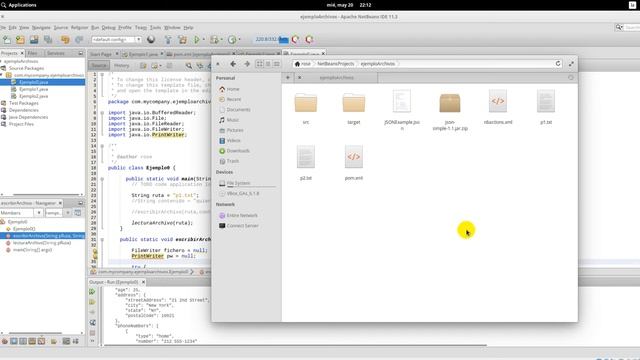Click date and time in top panel
The image size is (640, 360).
pyautogui.click(x=349, y=5)
